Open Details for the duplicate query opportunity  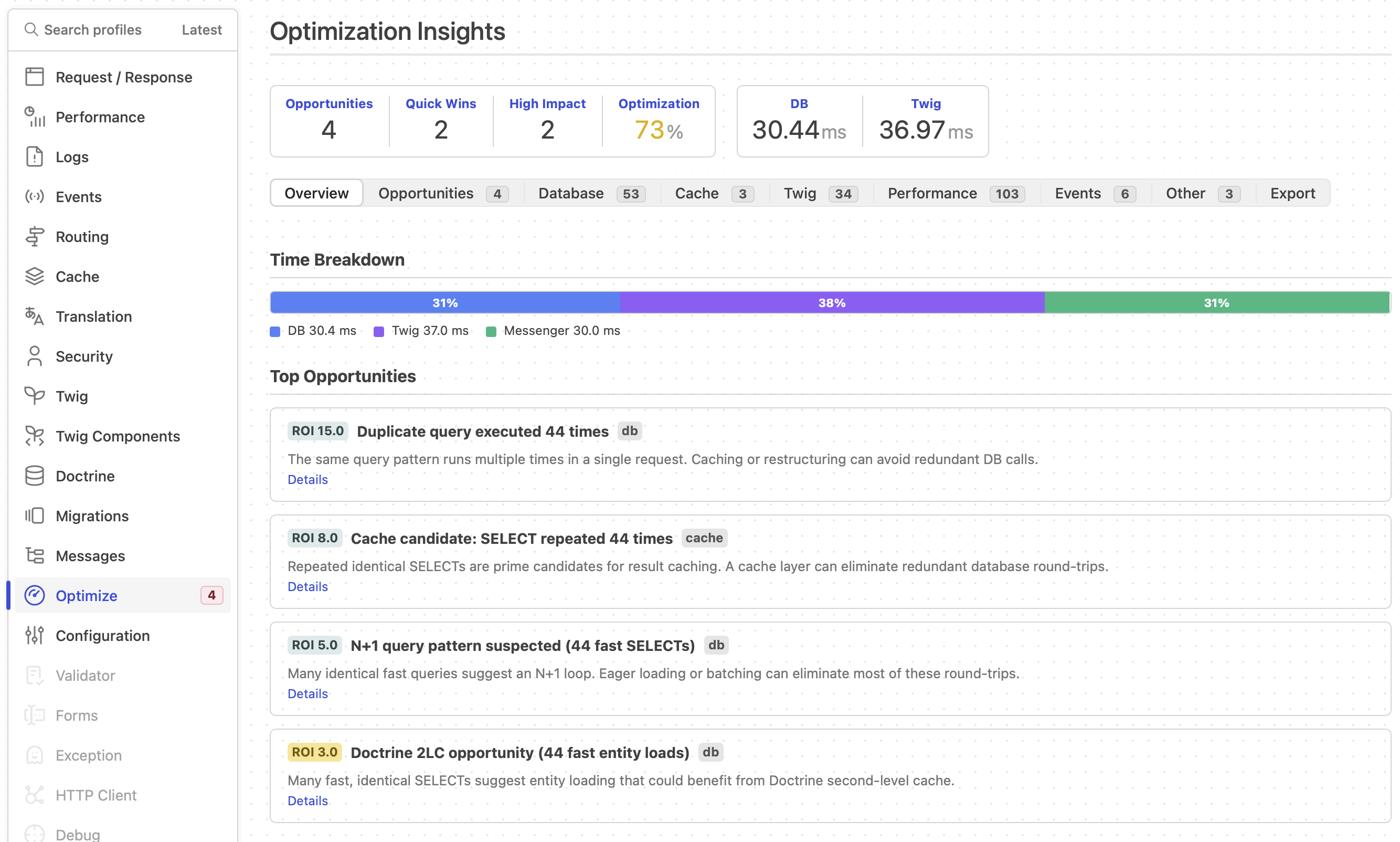point(307,479)
